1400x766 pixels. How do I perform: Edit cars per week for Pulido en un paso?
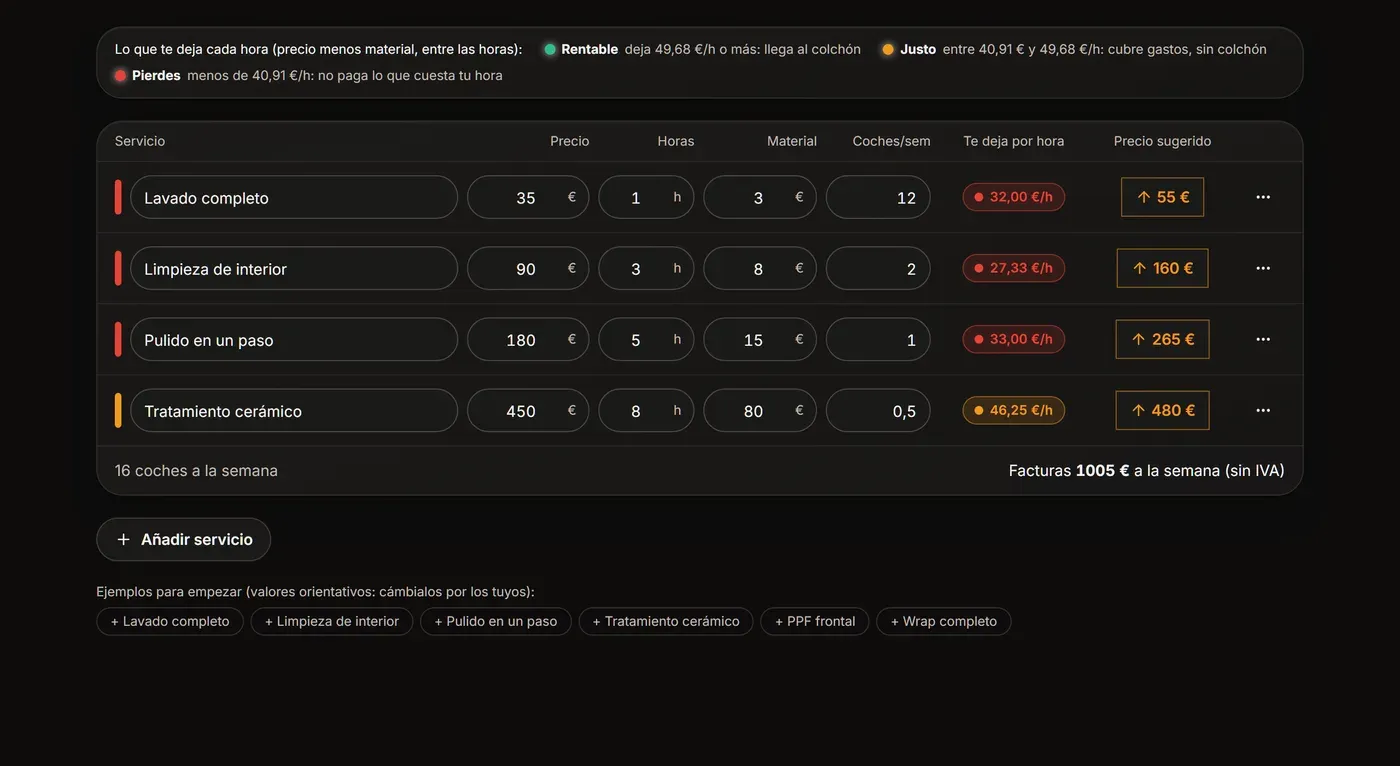tap(878, 339)
